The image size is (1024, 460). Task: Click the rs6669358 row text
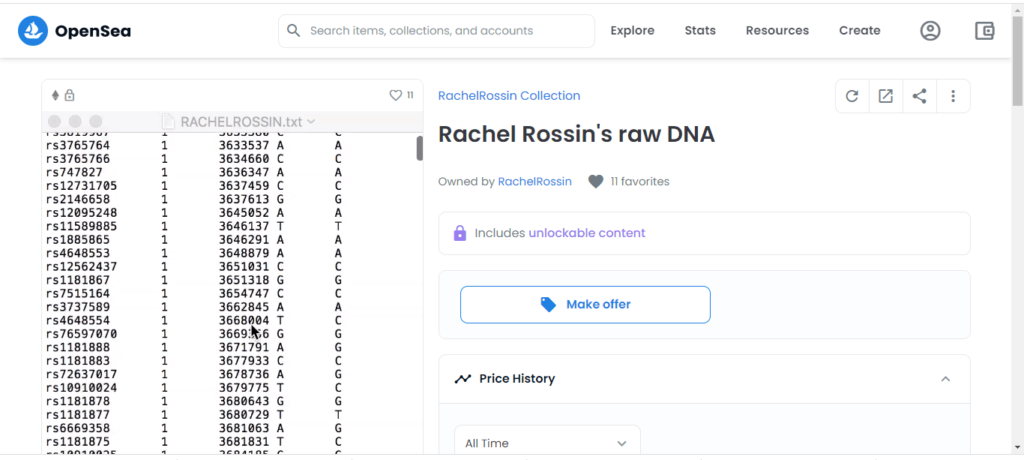point(78,428)
